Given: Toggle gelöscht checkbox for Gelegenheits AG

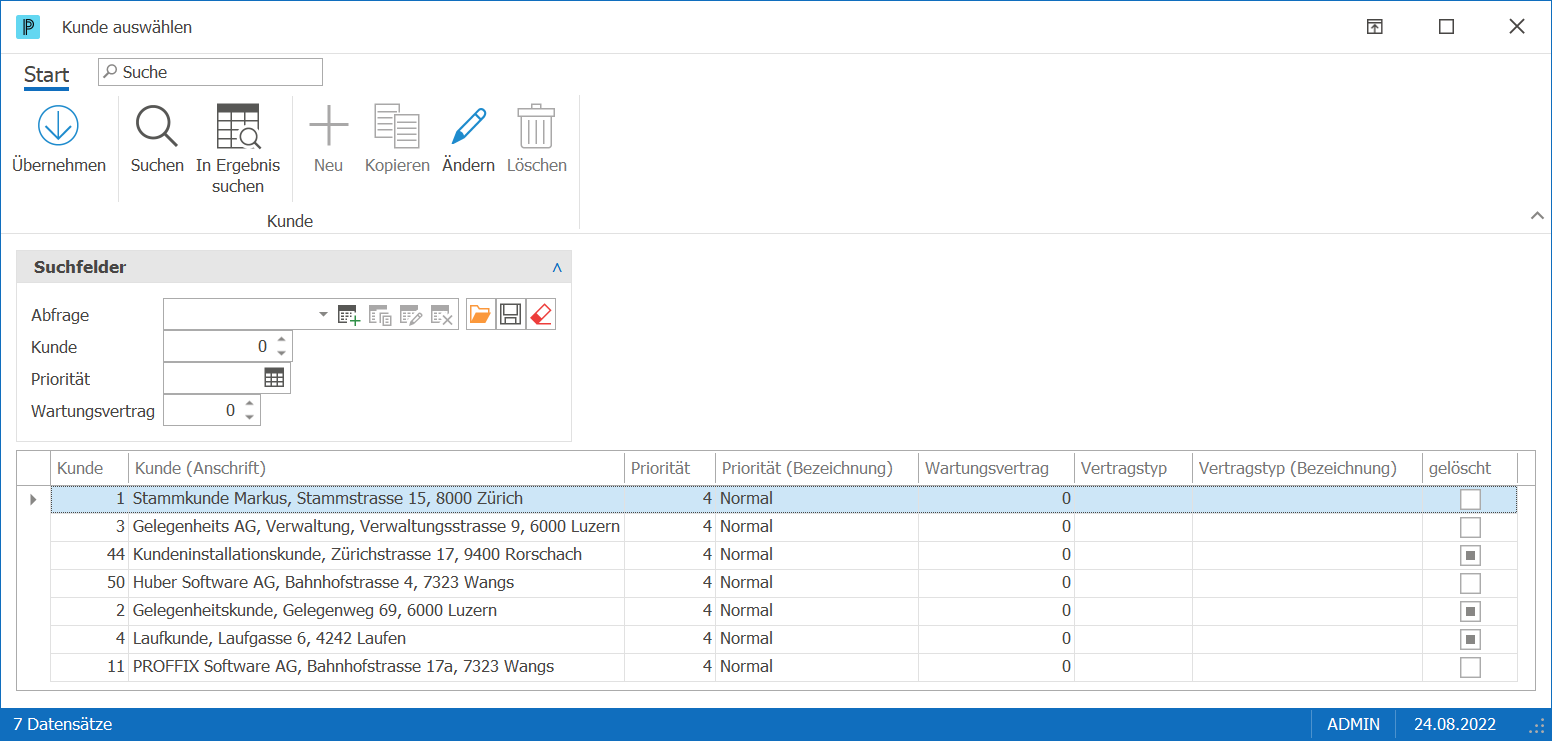Looking at the screenshot, I should 1470,527.
